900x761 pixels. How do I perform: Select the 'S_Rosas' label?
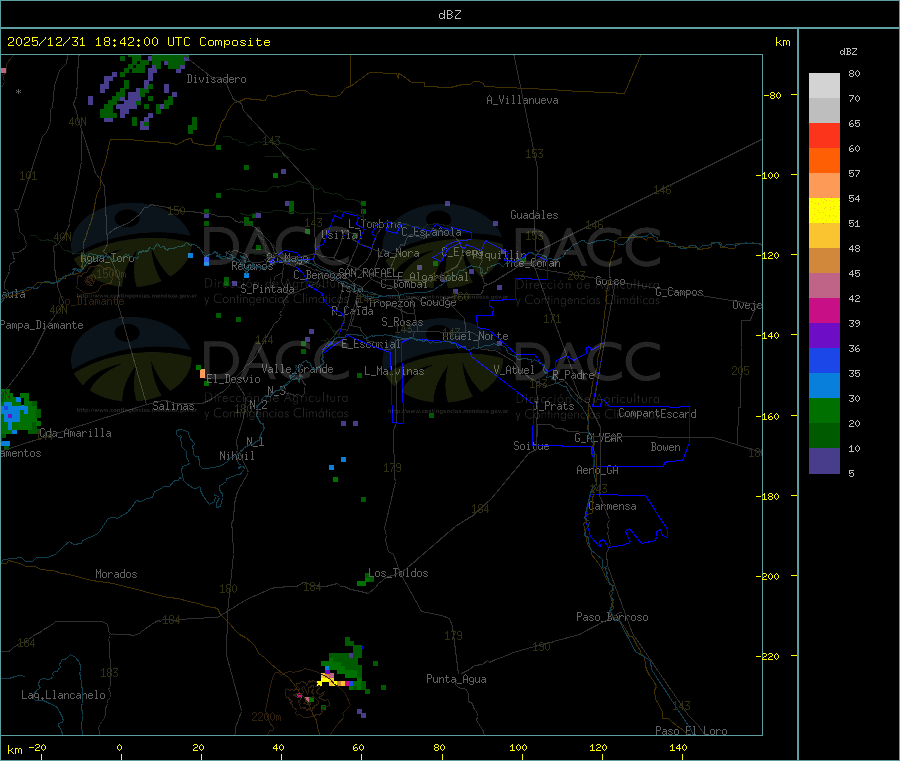pos(402,322)
